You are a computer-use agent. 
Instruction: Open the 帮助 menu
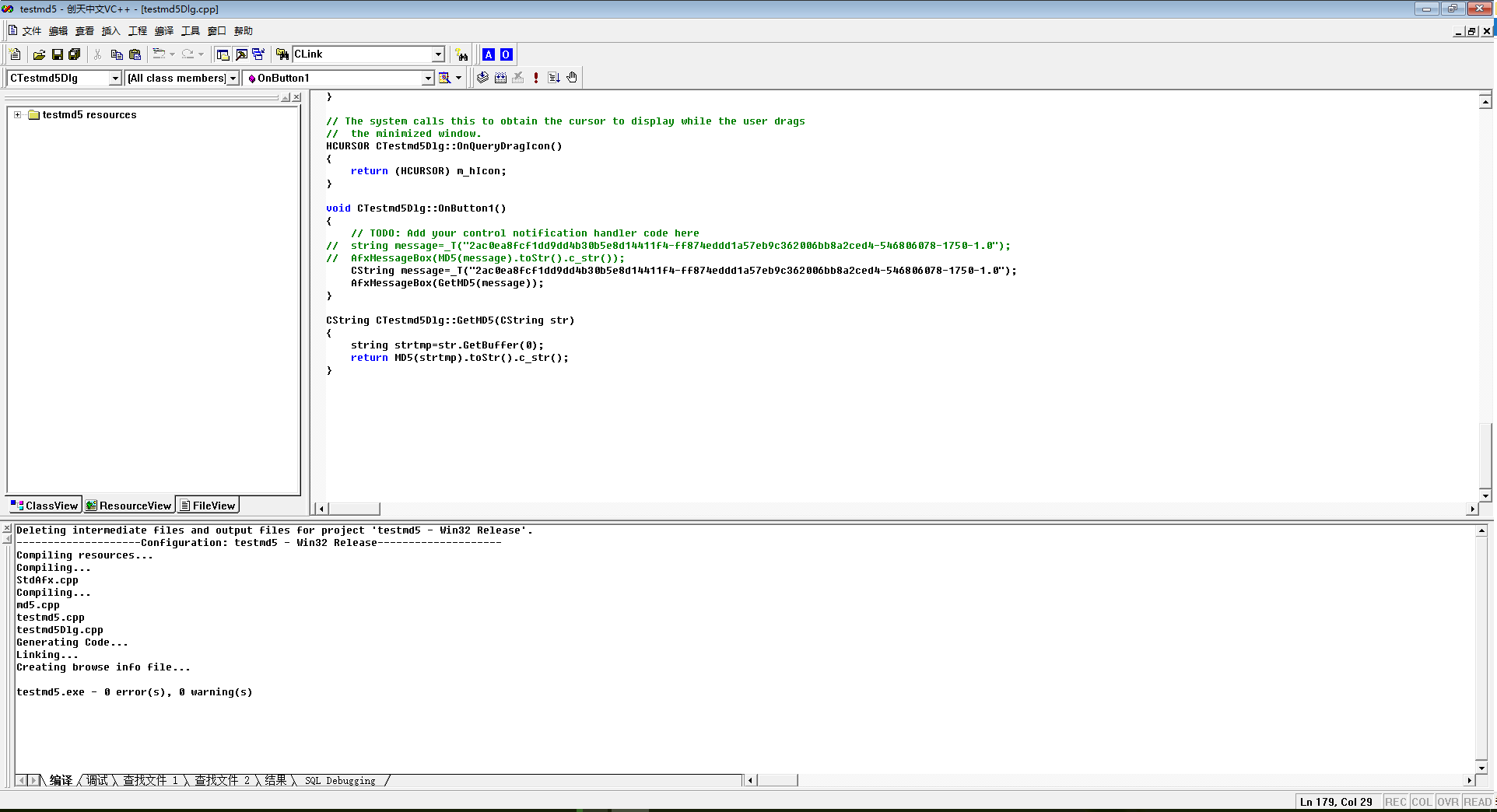(x=244, y=31)
